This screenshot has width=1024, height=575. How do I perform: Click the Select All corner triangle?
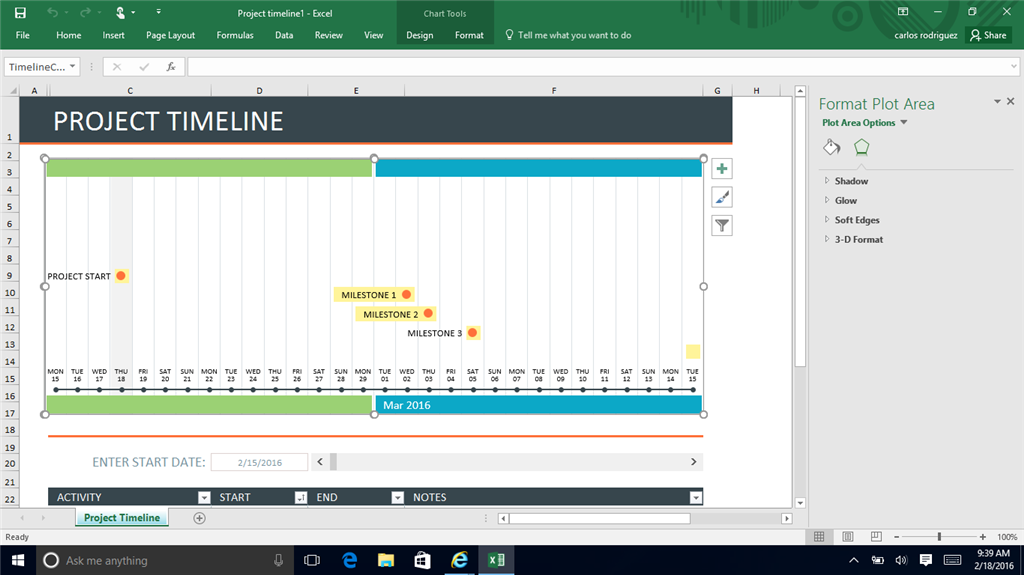(x=12, y=91)
